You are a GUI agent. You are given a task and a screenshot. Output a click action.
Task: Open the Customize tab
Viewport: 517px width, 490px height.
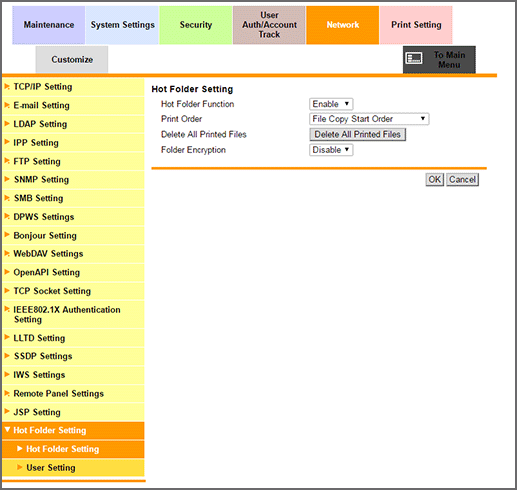pyautogui.click(x=72, y=59)
